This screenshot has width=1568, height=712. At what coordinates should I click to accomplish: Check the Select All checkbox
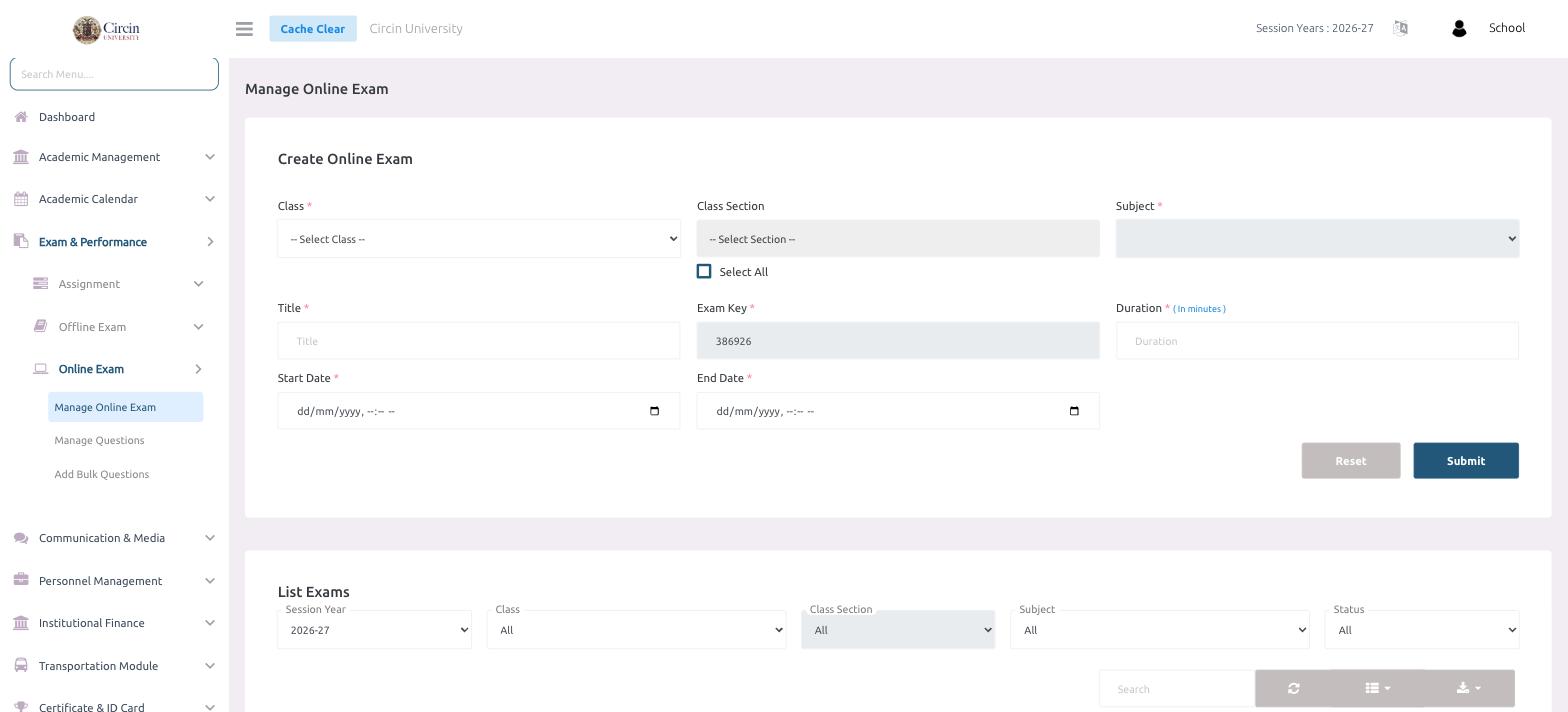704,272
